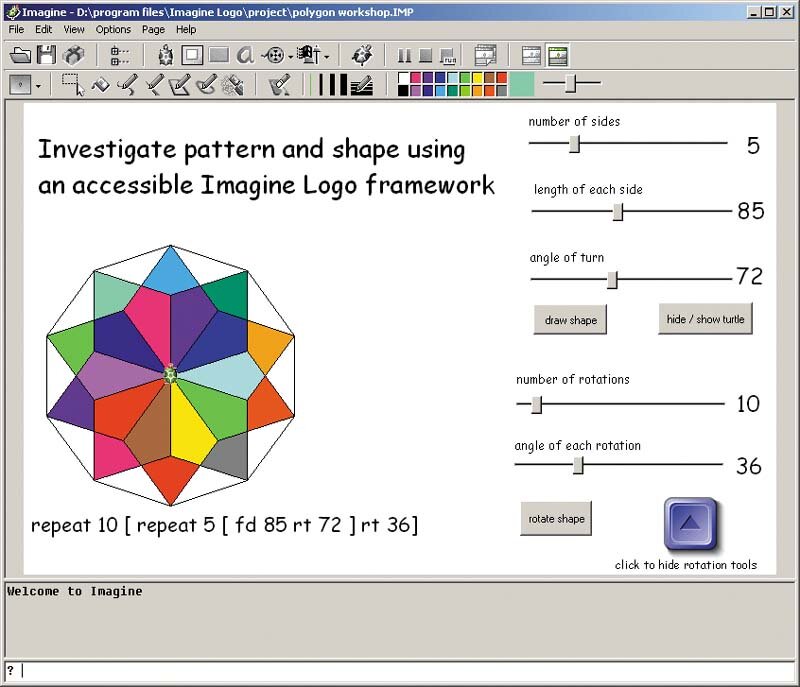Select the freehand pencil tool

pyautogui.click(x=128, y=85)
